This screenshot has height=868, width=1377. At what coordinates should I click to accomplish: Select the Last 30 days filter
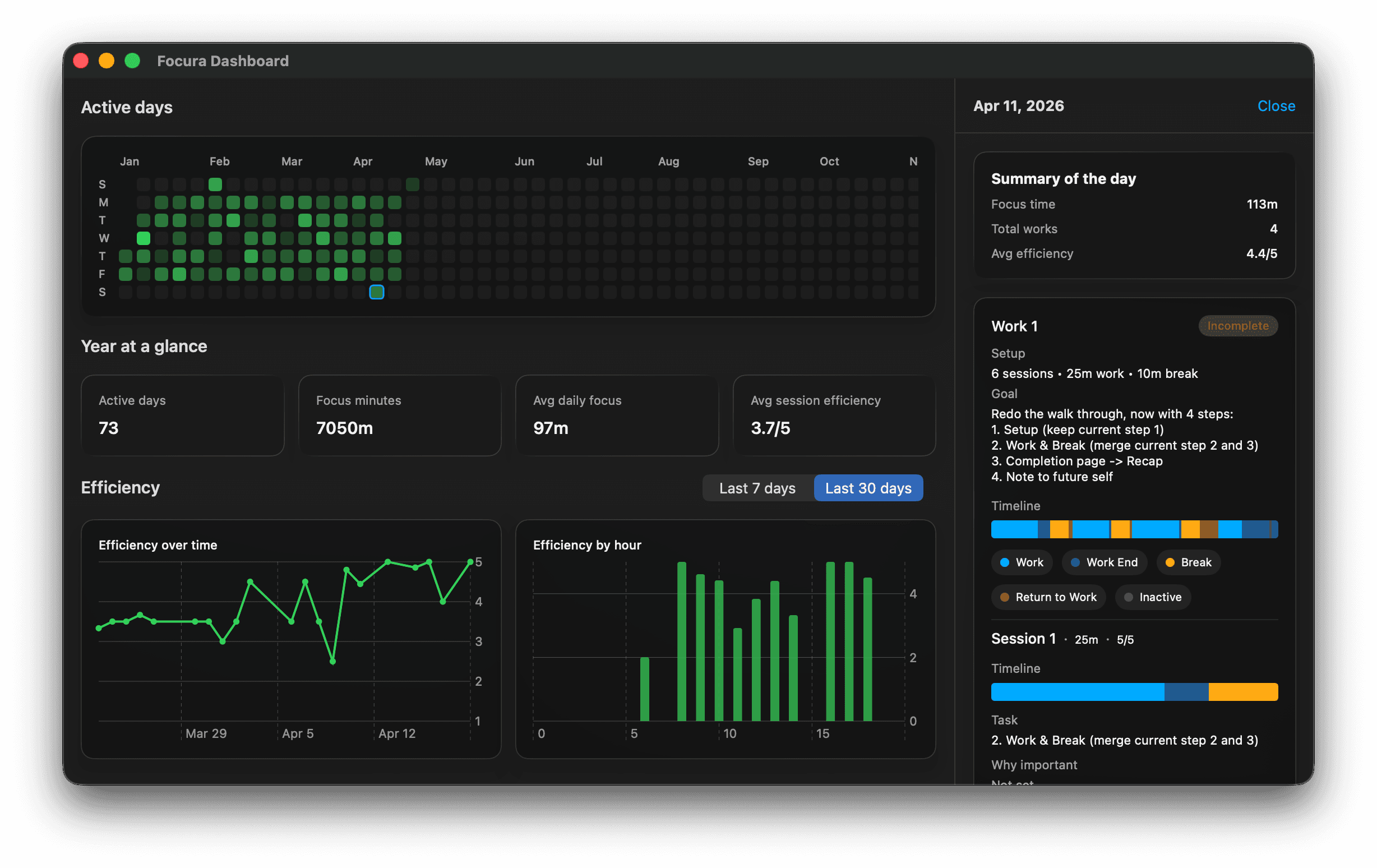click(868, 488)
